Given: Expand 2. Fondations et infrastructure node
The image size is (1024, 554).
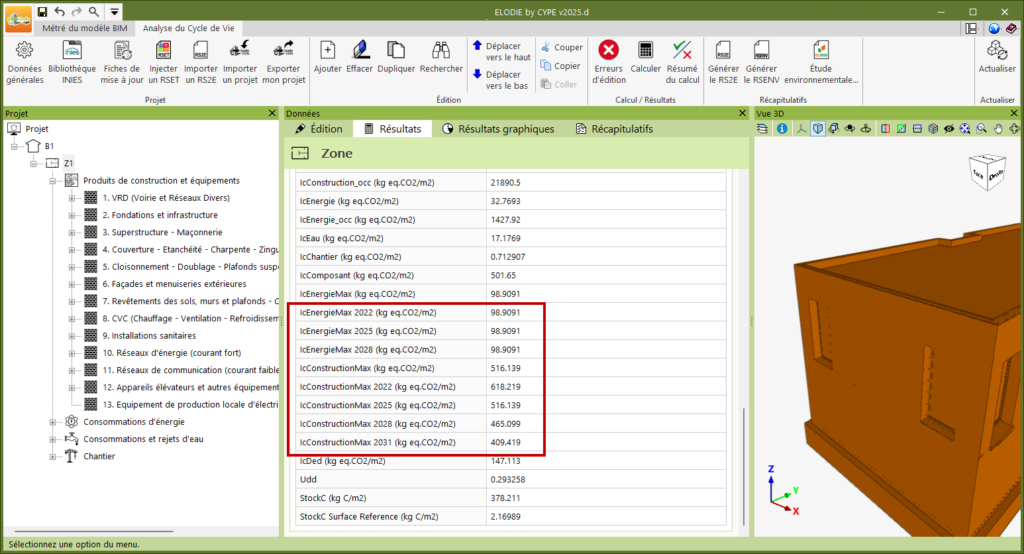Looking at the screenshot, I should click(72, 215).
